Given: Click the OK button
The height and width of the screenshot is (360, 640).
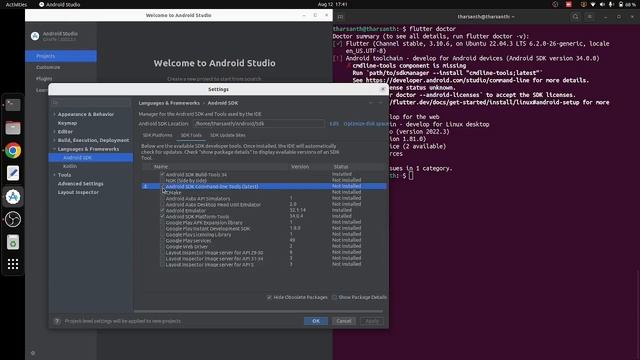Looking at the screenshot, I should [316, 321].
